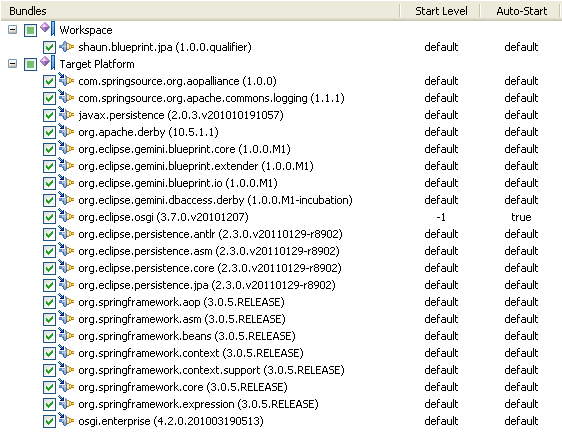Click the org.apache.derby bundle icon

66,131
